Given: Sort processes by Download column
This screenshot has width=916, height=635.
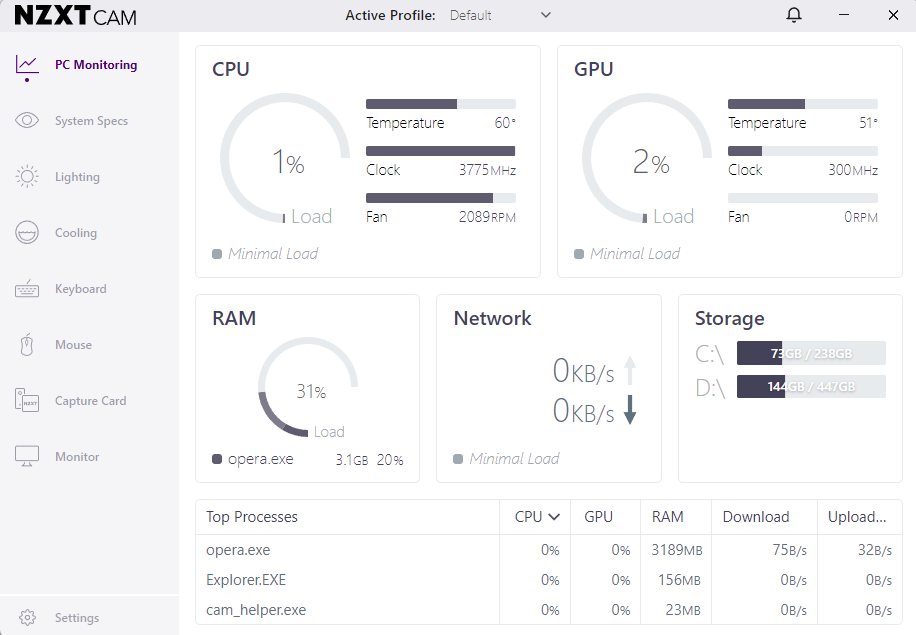Looking at the screenshot, I should 756,517.
